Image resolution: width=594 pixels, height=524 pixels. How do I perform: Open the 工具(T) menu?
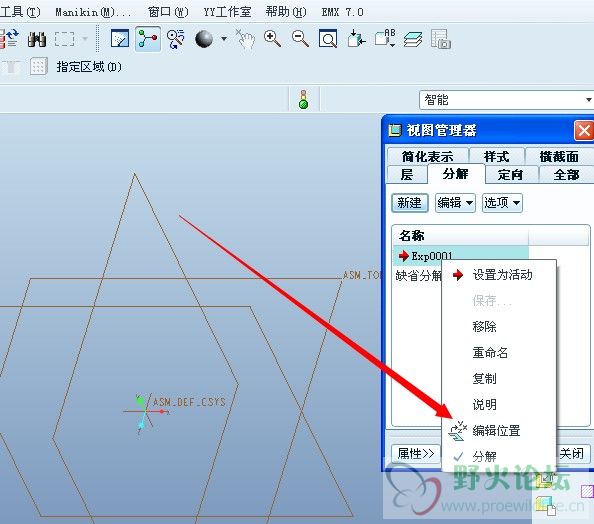click(x=20, y=12)
